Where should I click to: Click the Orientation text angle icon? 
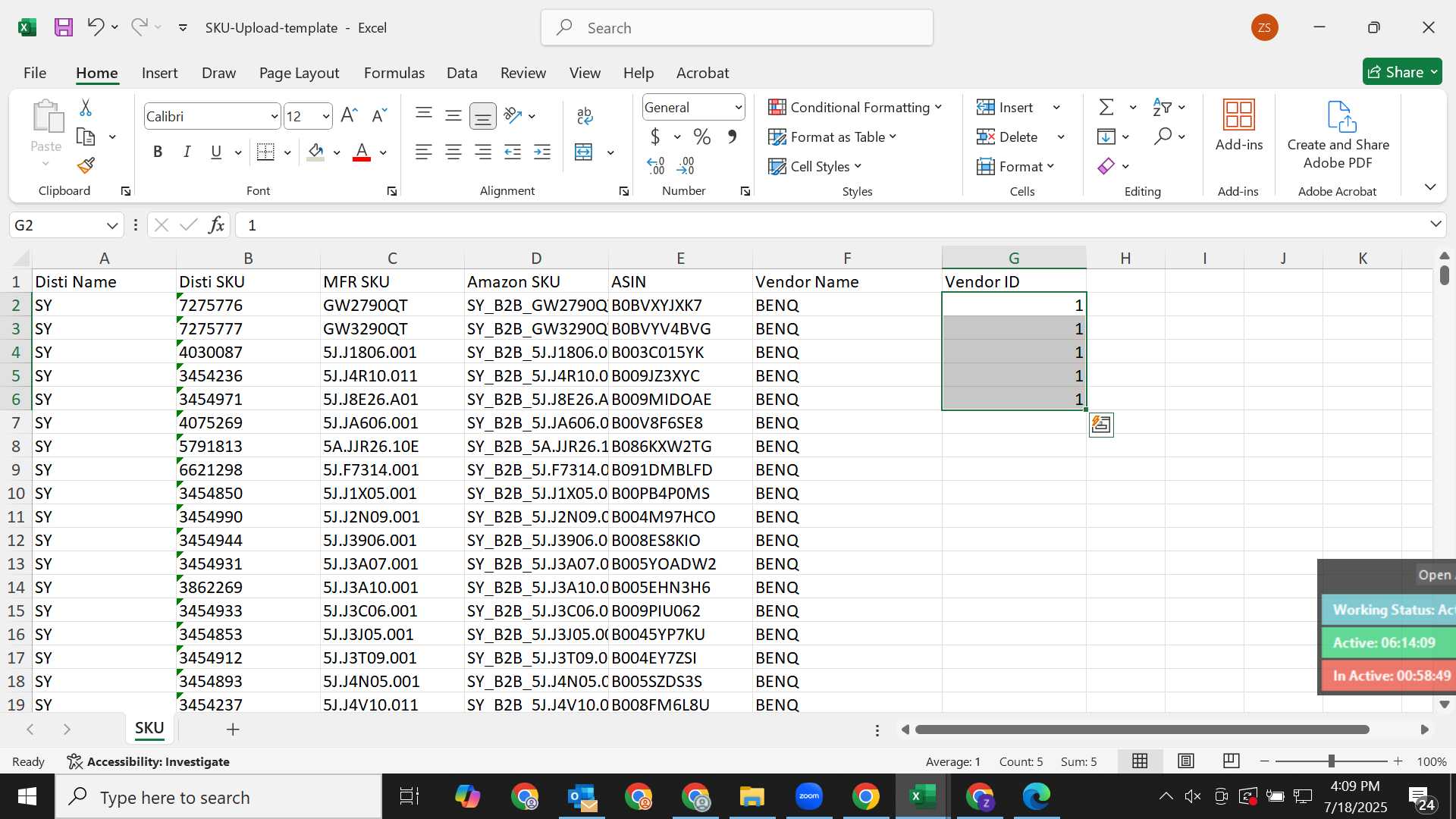pos(513,115)
